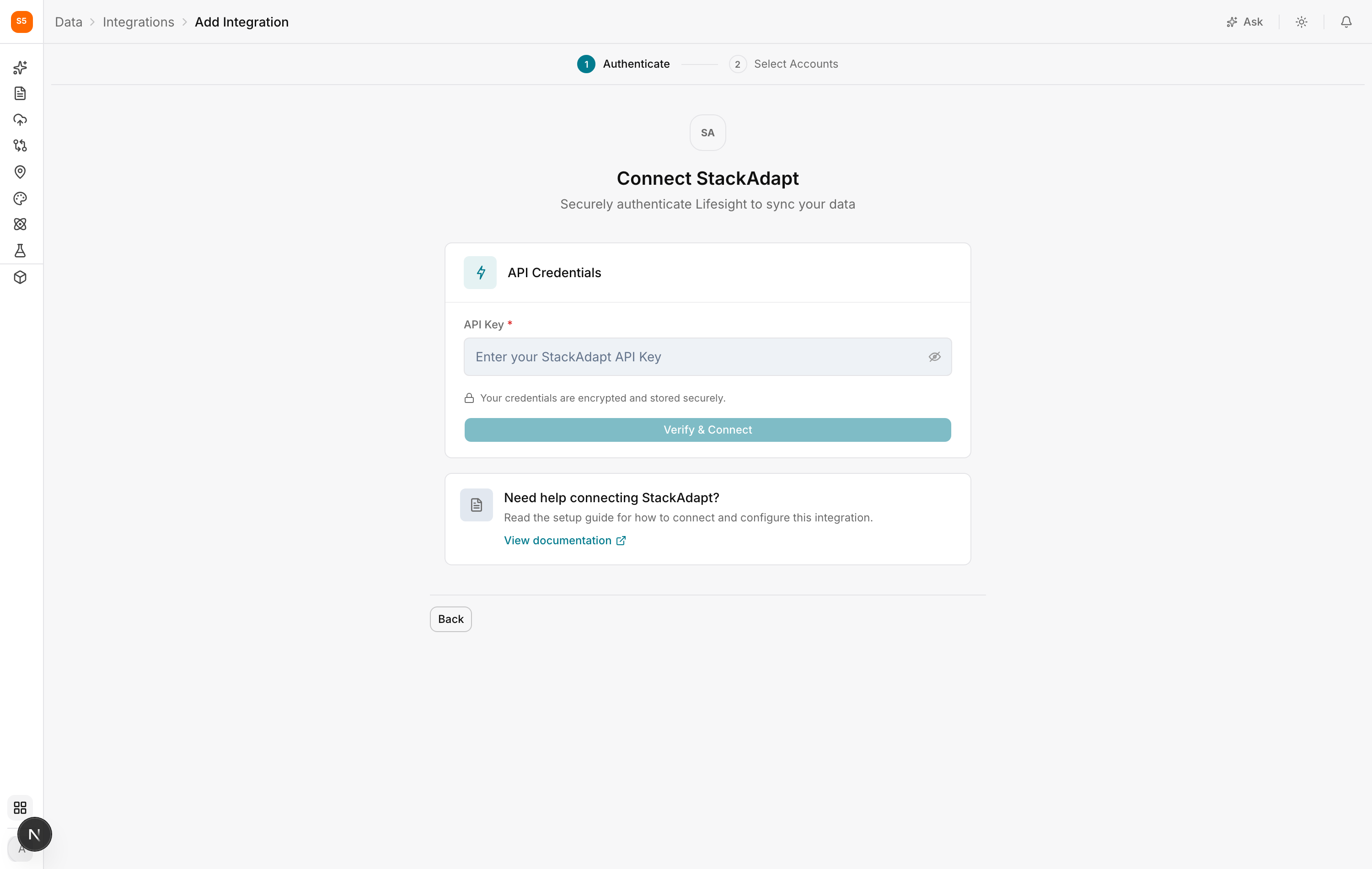Open the cloud upload icon in sidebar
This screenshot has height=869, width=1372.
point(20,120)
